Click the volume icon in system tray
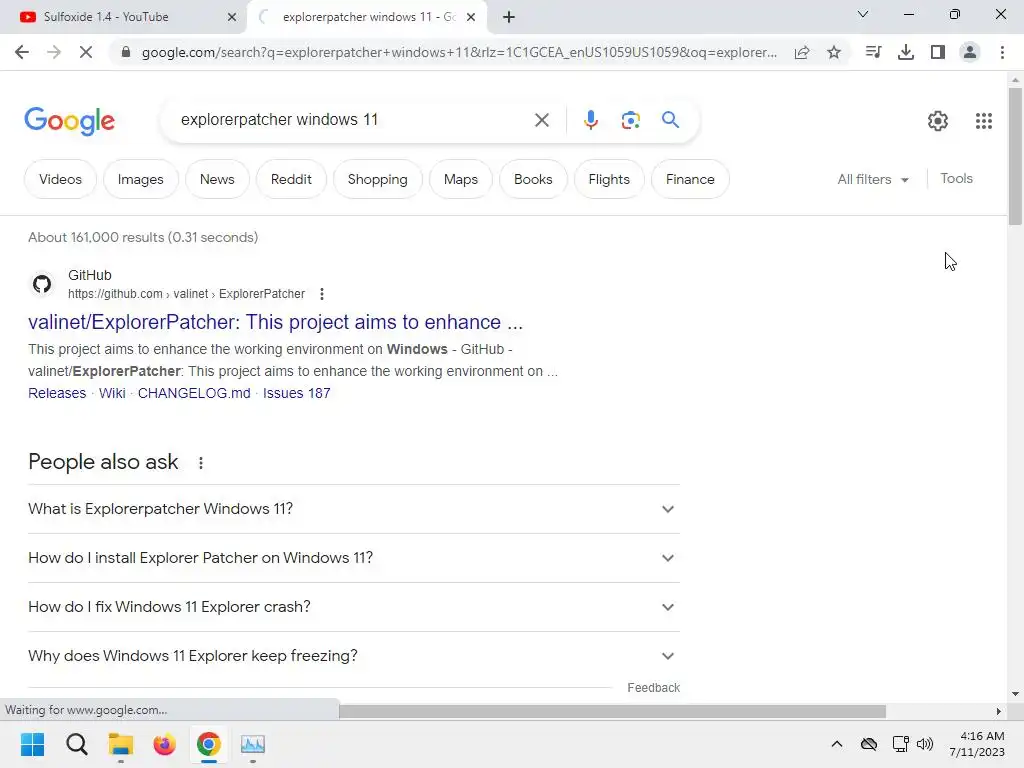Viewport: 1024px width, 768px height. coord(925,744)
